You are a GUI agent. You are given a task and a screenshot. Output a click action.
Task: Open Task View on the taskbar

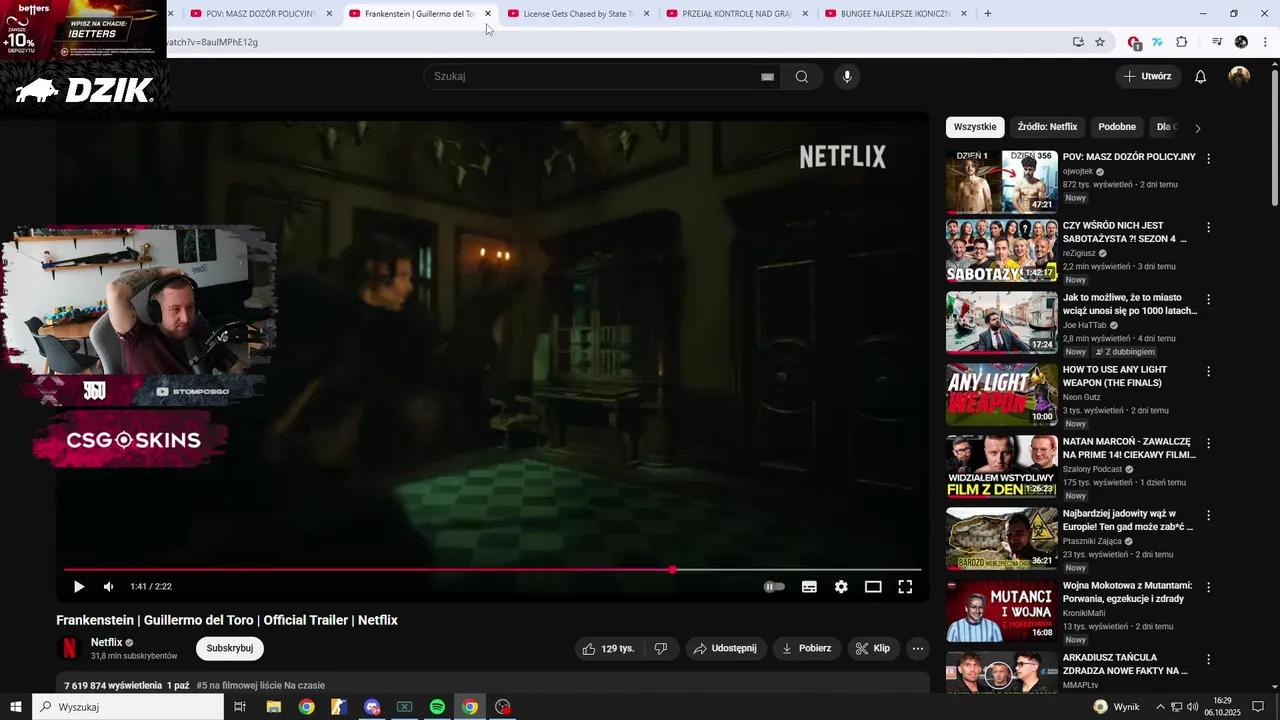coord(240,707)
